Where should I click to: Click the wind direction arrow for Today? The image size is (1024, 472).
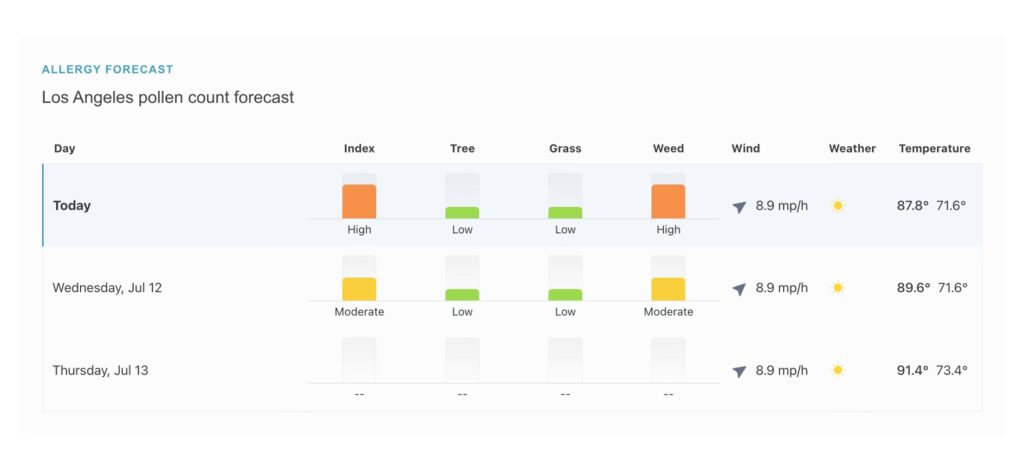pos(739,207)
